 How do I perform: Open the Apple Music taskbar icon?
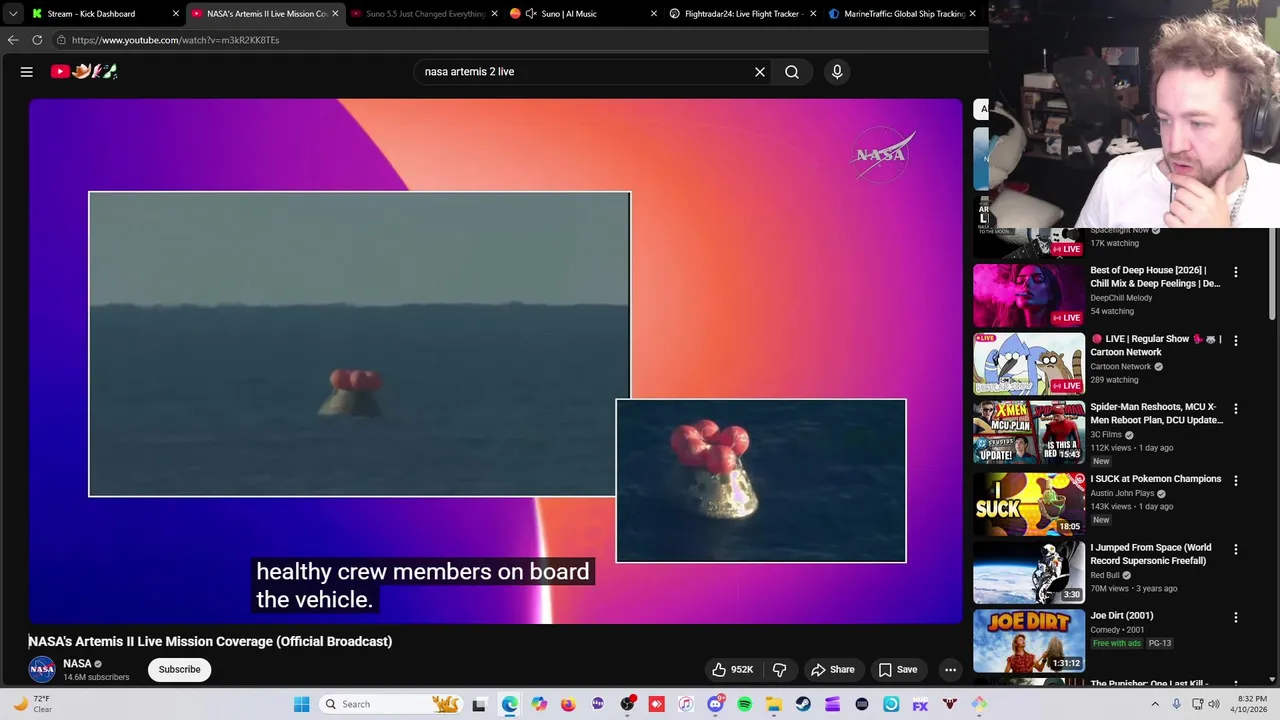(x=685, y=704)
